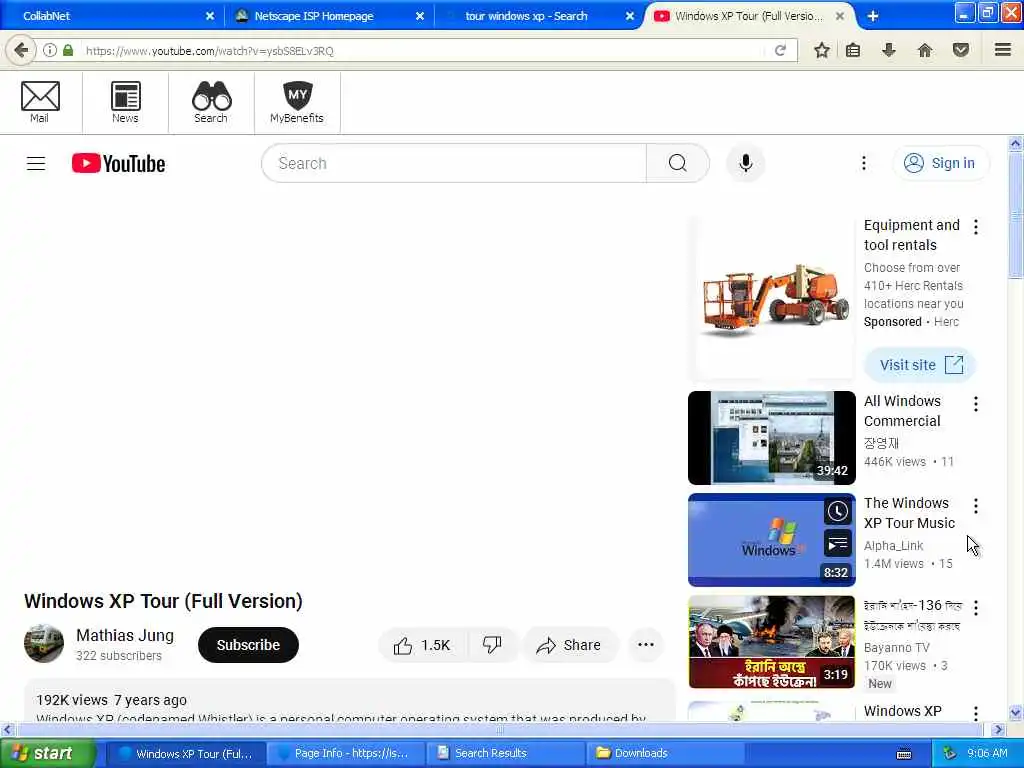This screenshot has height=768, width=1024.
Task: Go back with the browser back arrow
Action: click(21, 50)
